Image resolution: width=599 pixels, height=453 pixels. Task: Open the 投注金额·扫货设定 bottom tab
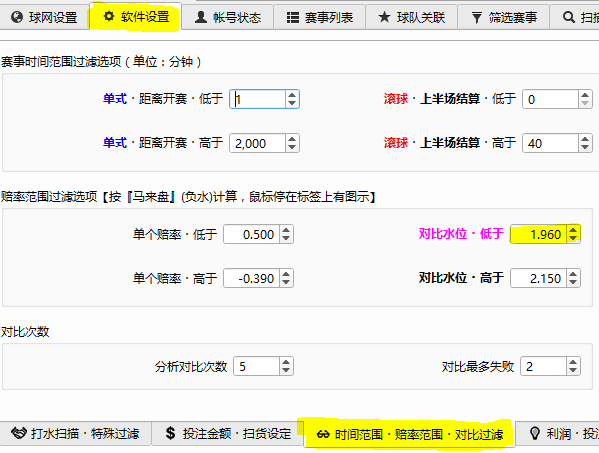(228, 434)
